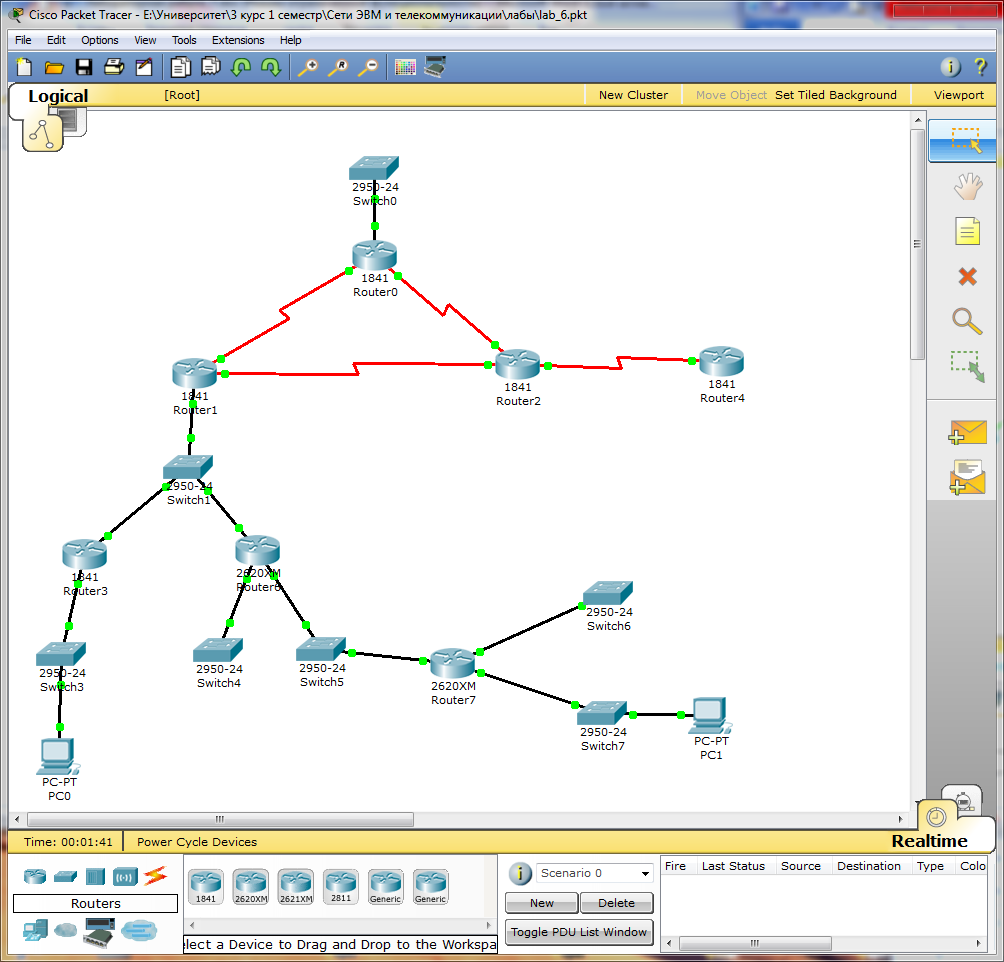The height and width of the screenshot is (962, 1004).
Task: Zoom out with minus magnifier icon
Action: tap(368, 67)
